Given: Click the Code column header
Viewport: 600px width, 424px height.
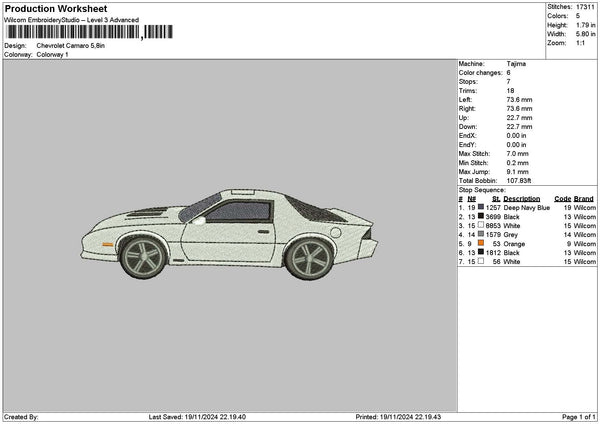Looking at the screenshot, I should [562, 198].
